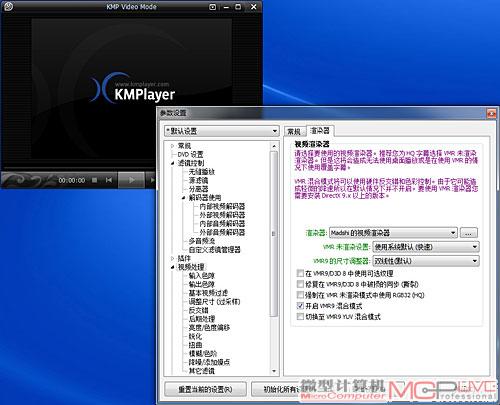The image size is (500, 405).
Task: Collapse the 滤镜控制 tree node
Action: click(172, 163)
